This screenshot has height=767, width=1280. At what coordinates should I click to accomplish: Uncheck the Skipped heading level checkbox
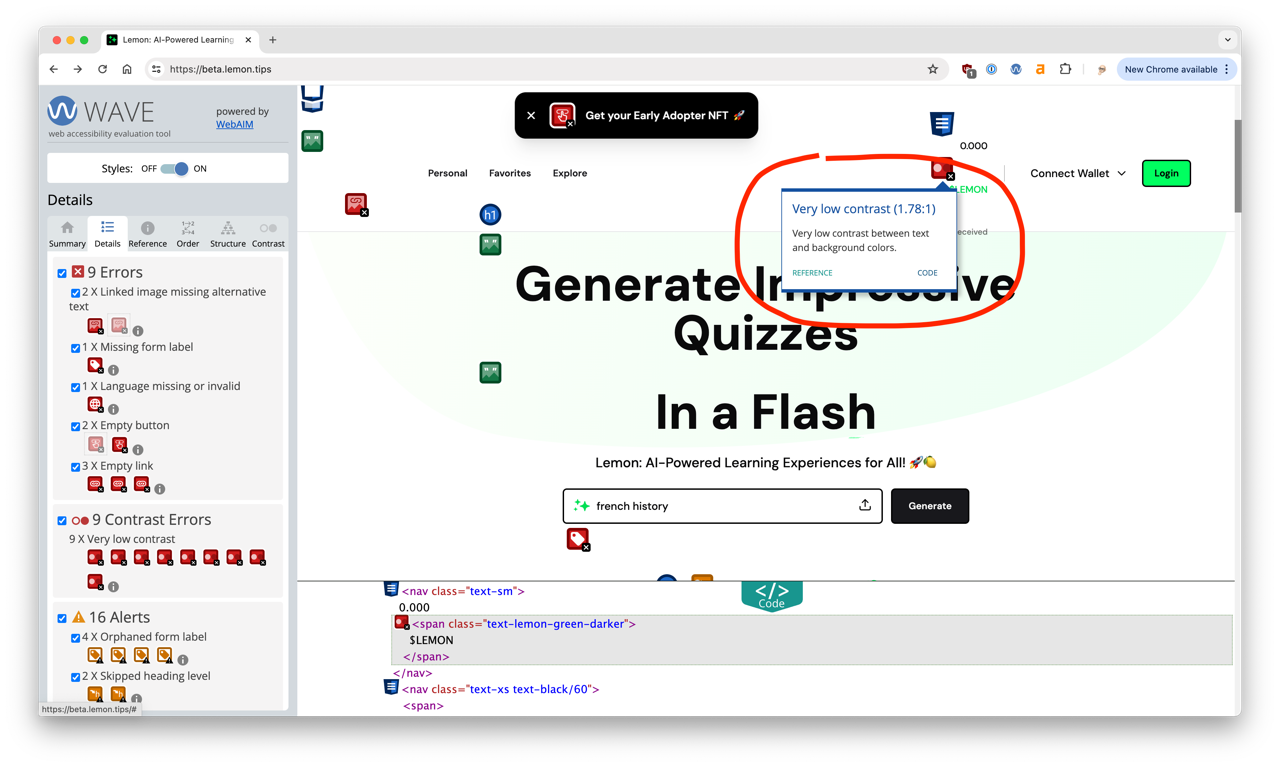[75, 677]
